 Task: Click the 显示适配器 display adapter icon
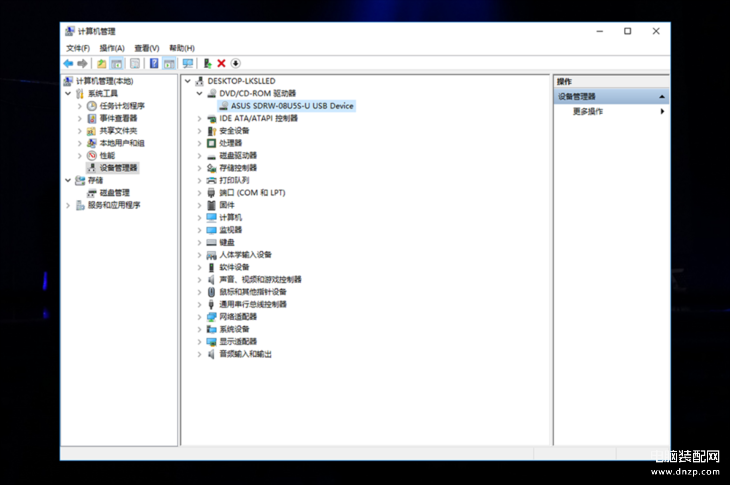[x=211, y=342]
